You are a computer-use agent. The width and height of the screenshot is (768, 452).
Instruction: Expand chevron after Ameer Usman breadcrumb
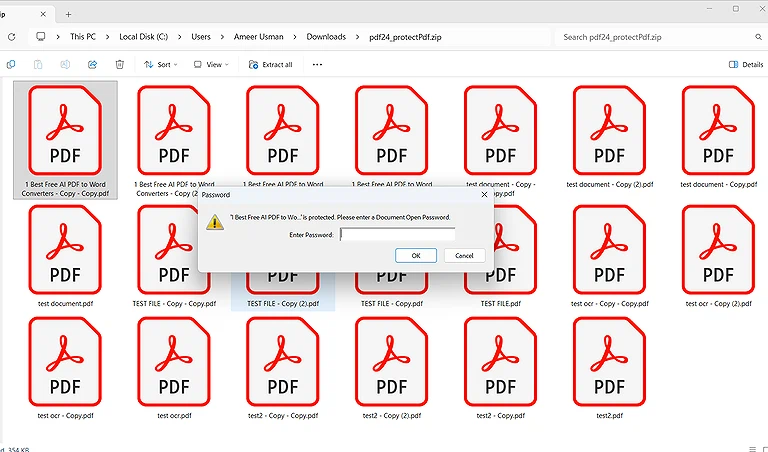point(295,37)
